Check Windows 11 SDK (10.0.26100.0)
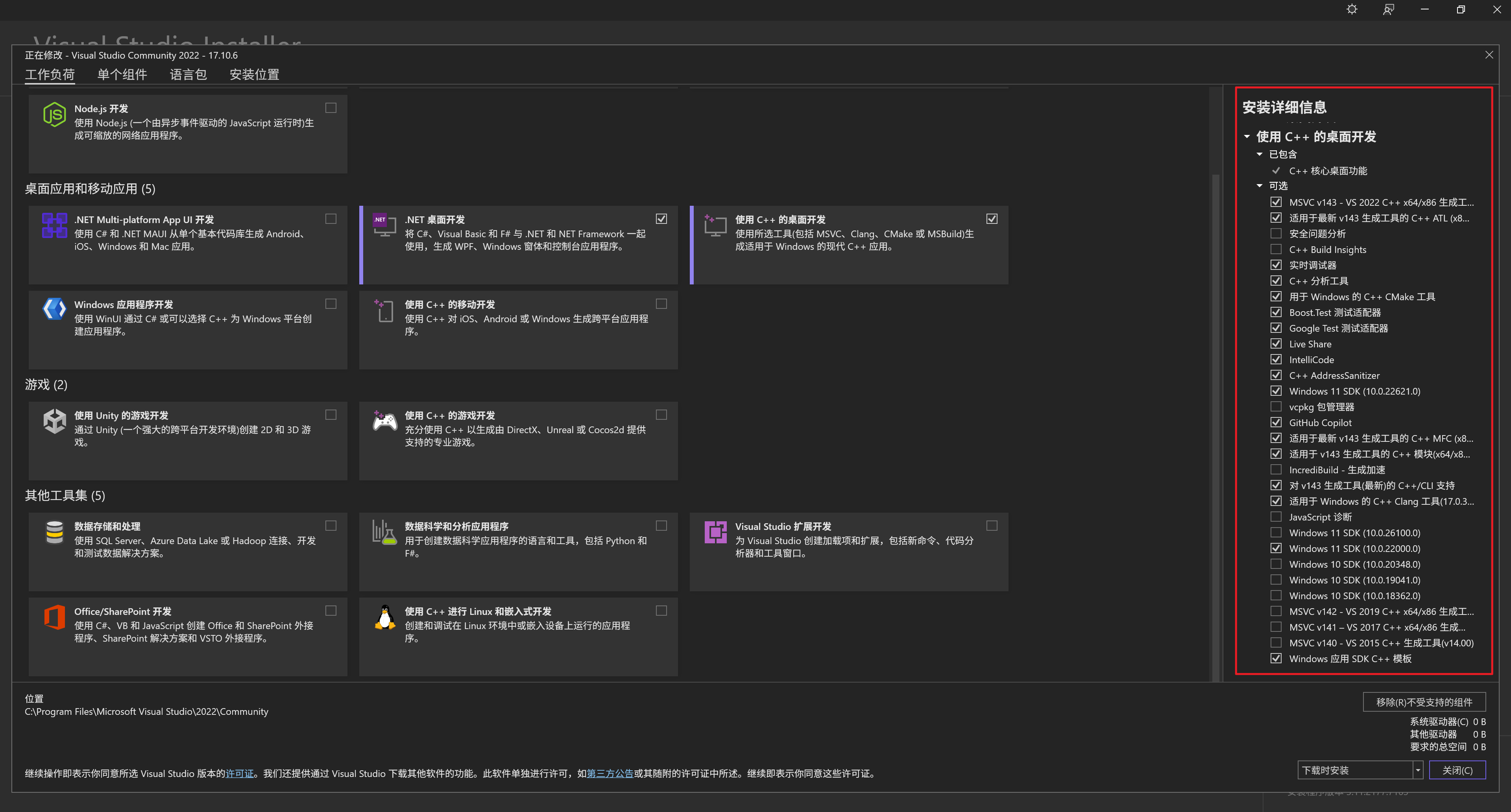 coord(1276,532)
